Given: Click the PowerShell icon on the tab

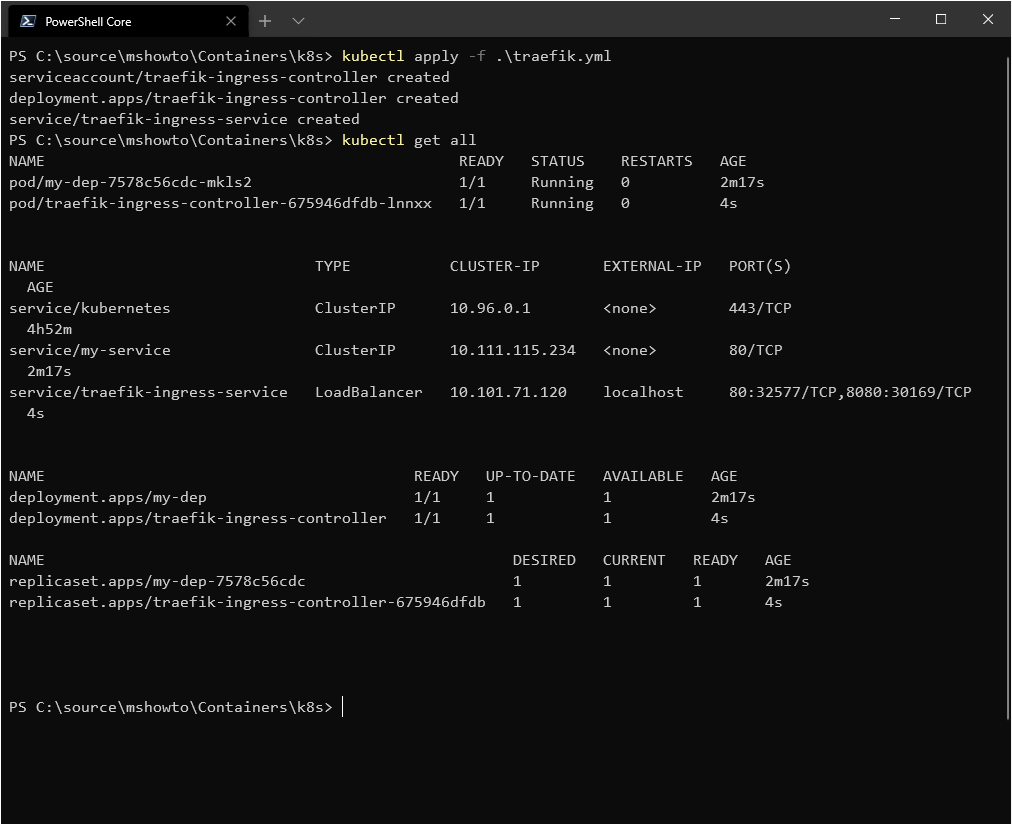Looking at the screenshot, I should [28, 21].
